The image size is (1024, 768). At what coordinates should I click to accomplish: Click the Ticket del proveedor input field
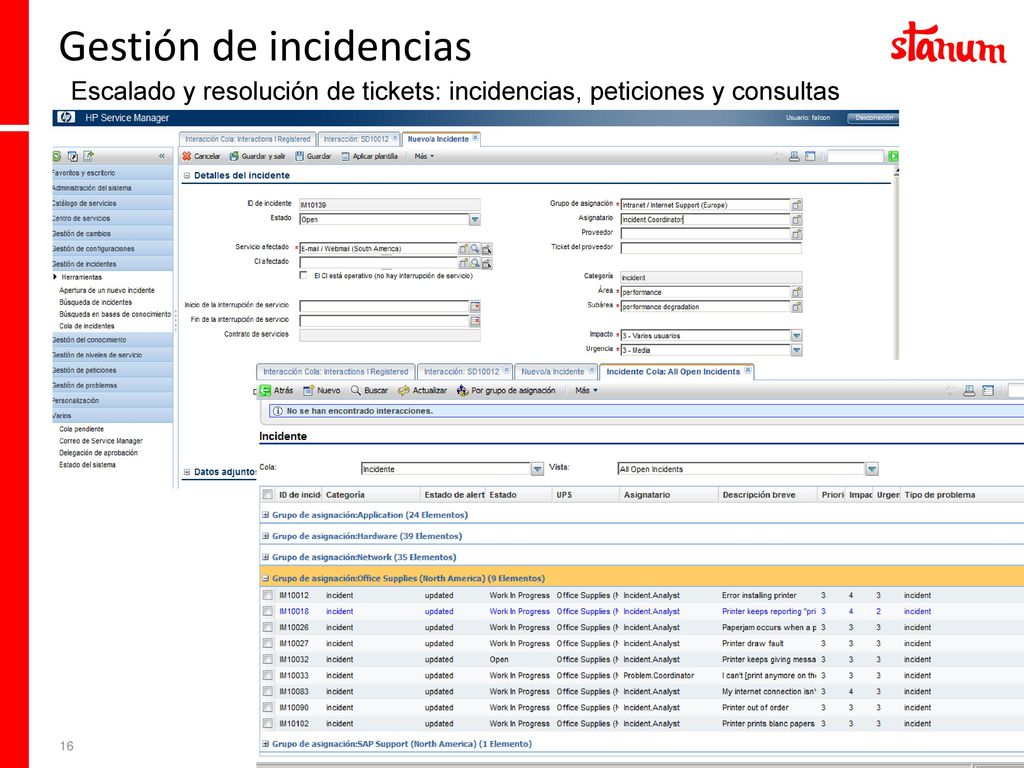point(711,248)
